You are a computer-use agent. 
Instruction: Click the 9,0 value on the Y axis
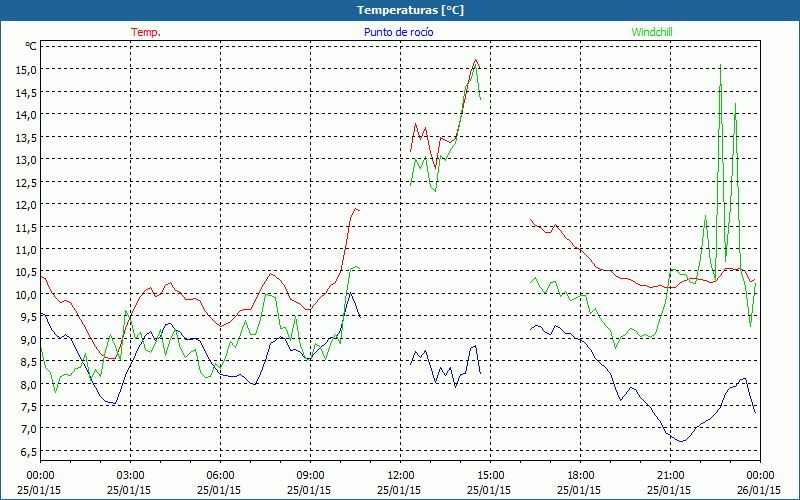29,339
